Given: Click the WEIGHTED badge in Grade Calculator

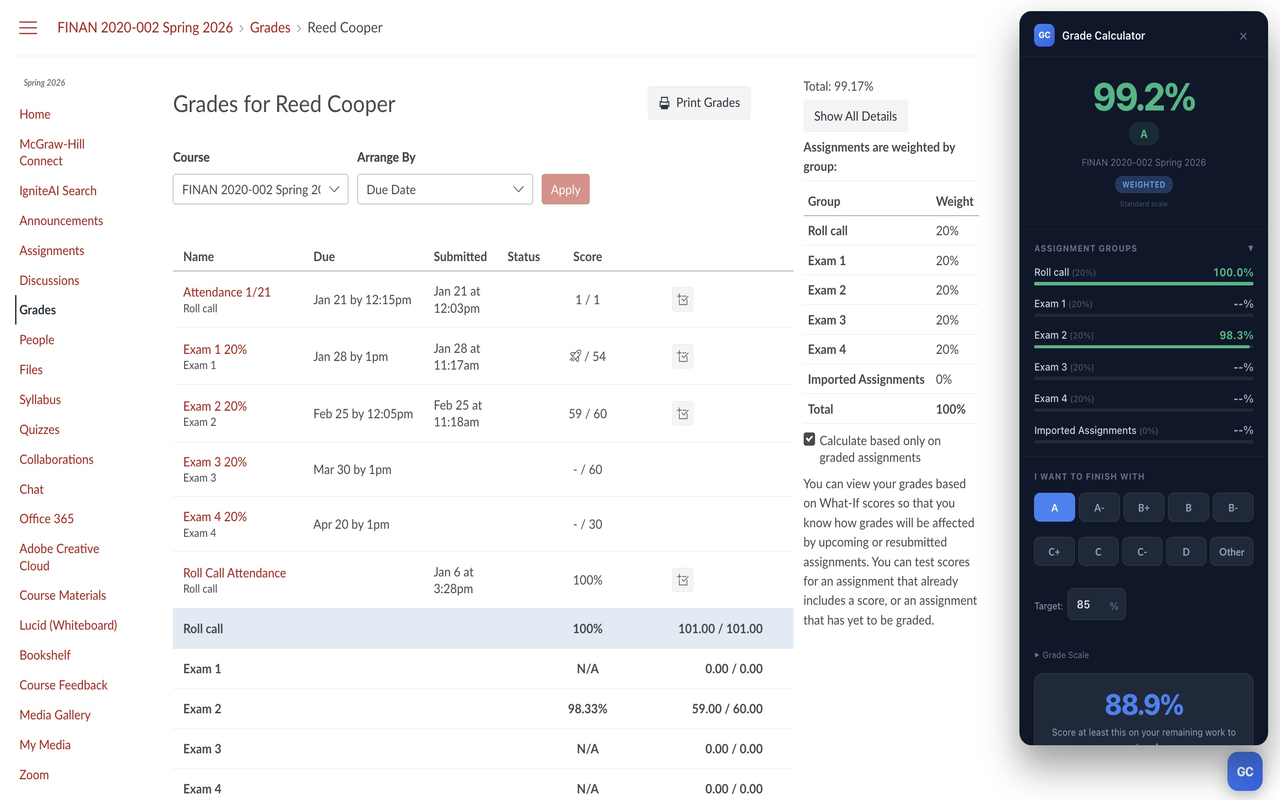Looking at the screenshot, I should coord(1143,185).
